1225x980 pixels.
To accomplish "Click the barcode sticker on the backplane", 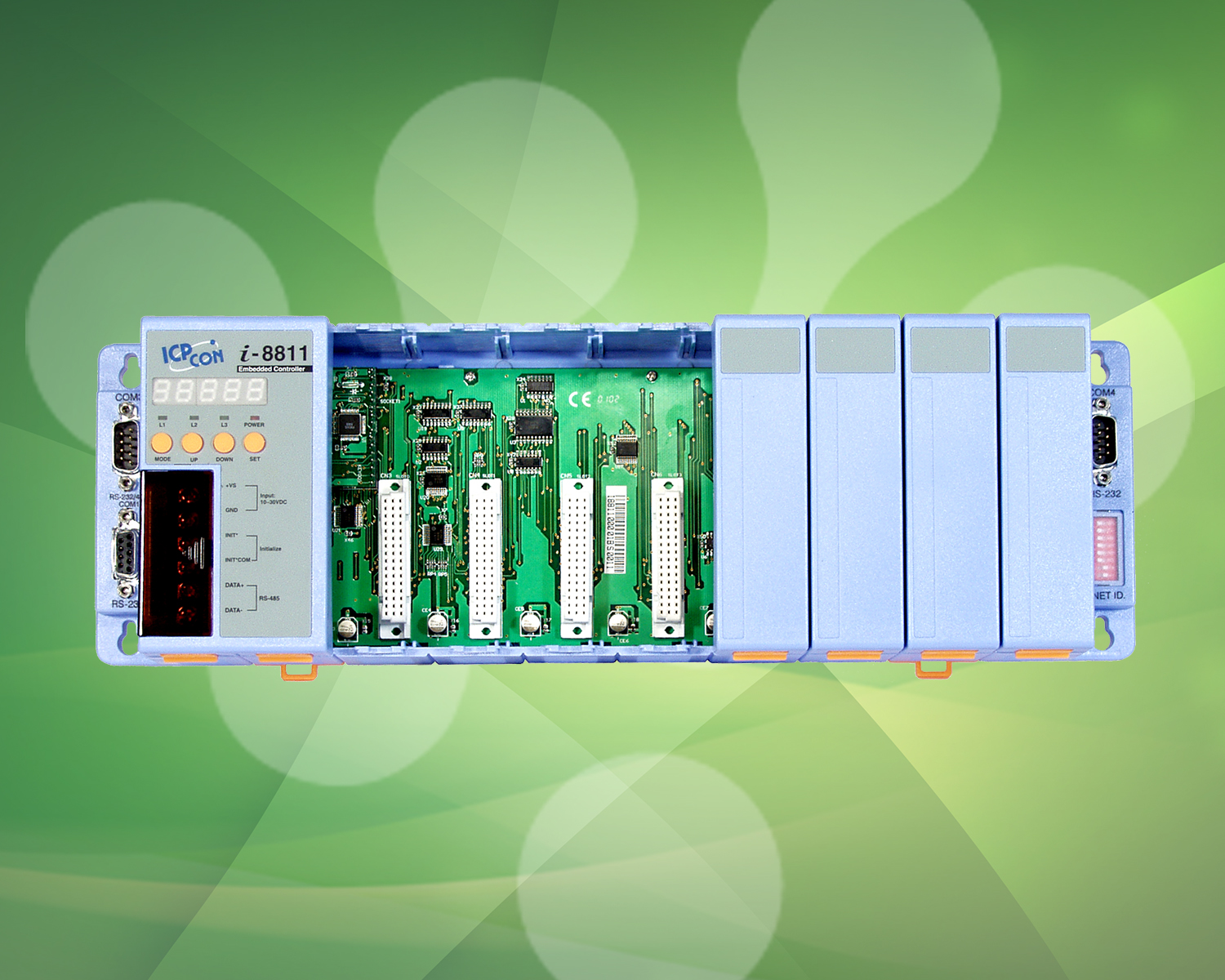I will click(617, 532).
